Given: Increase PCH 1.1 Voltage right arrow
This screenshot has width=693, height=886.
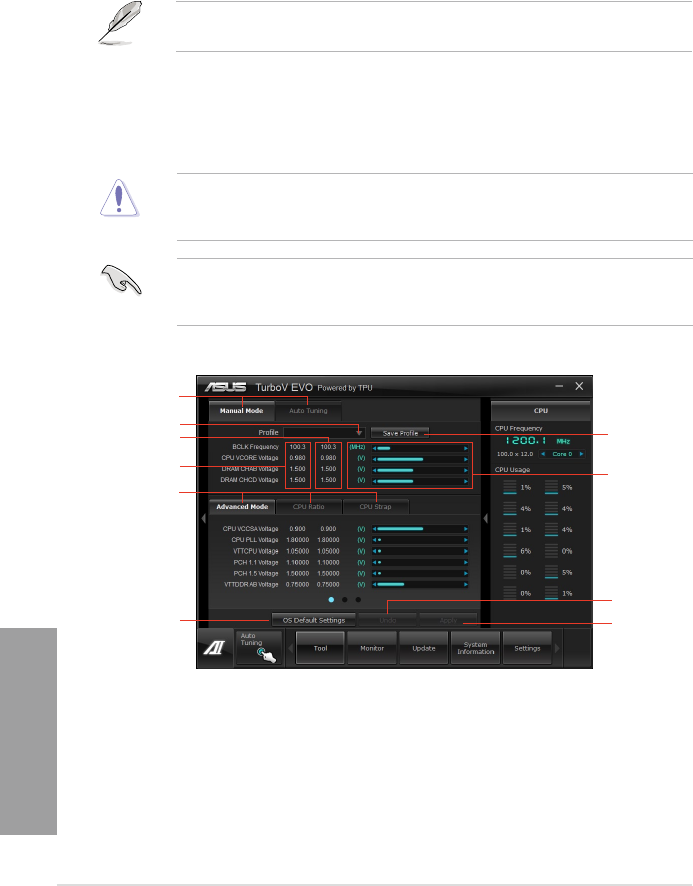Looking at the screenshot, I should tap(466, 562).
